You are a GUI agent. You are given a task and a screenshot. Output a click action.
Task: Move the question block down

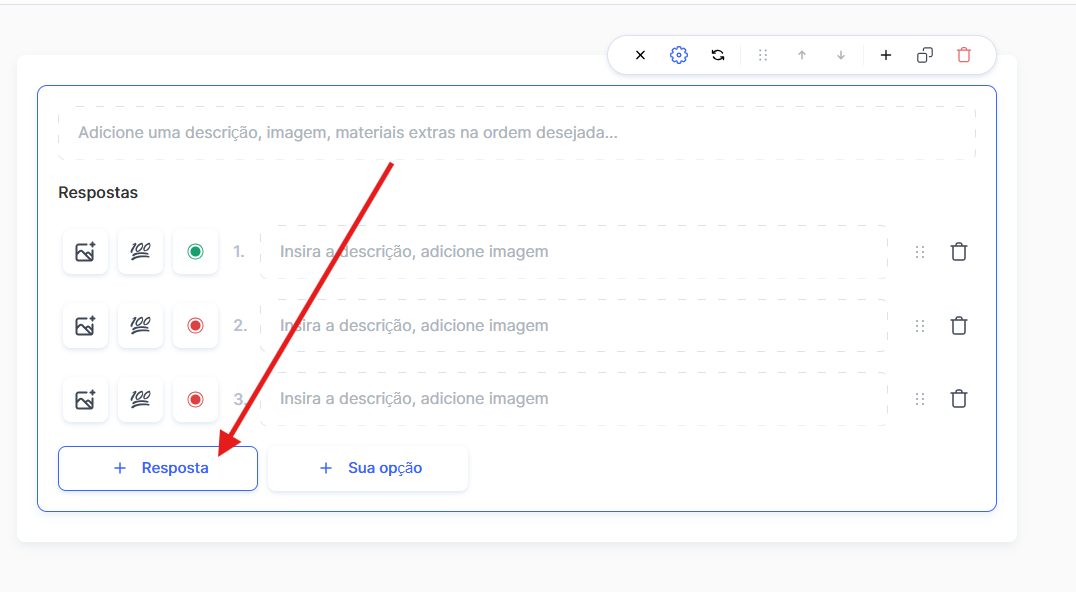pos(841,55)
